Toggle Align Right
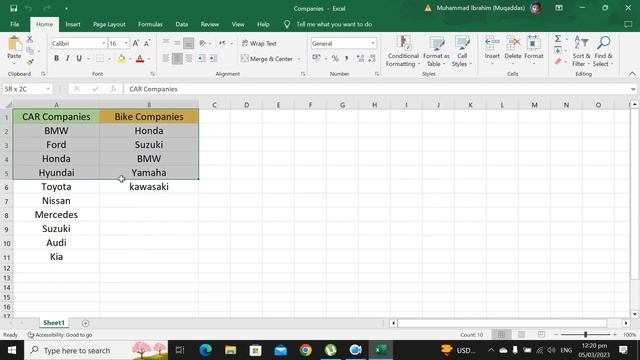This screenshot has height=360, width=640. pos(189,58)
